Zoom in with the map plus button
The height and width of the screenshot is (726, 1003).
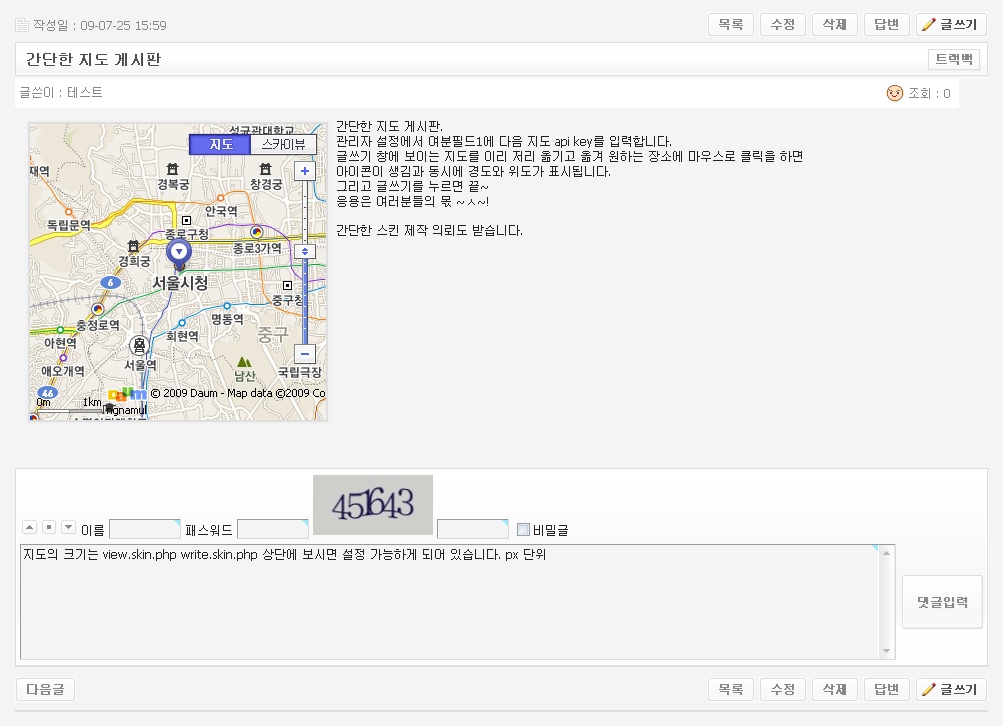click(305, 171)
